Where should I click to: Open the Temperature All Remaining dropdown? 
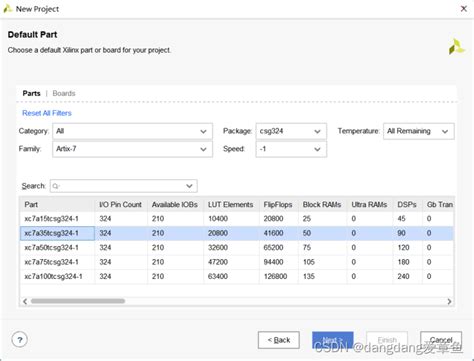point(419,131)
